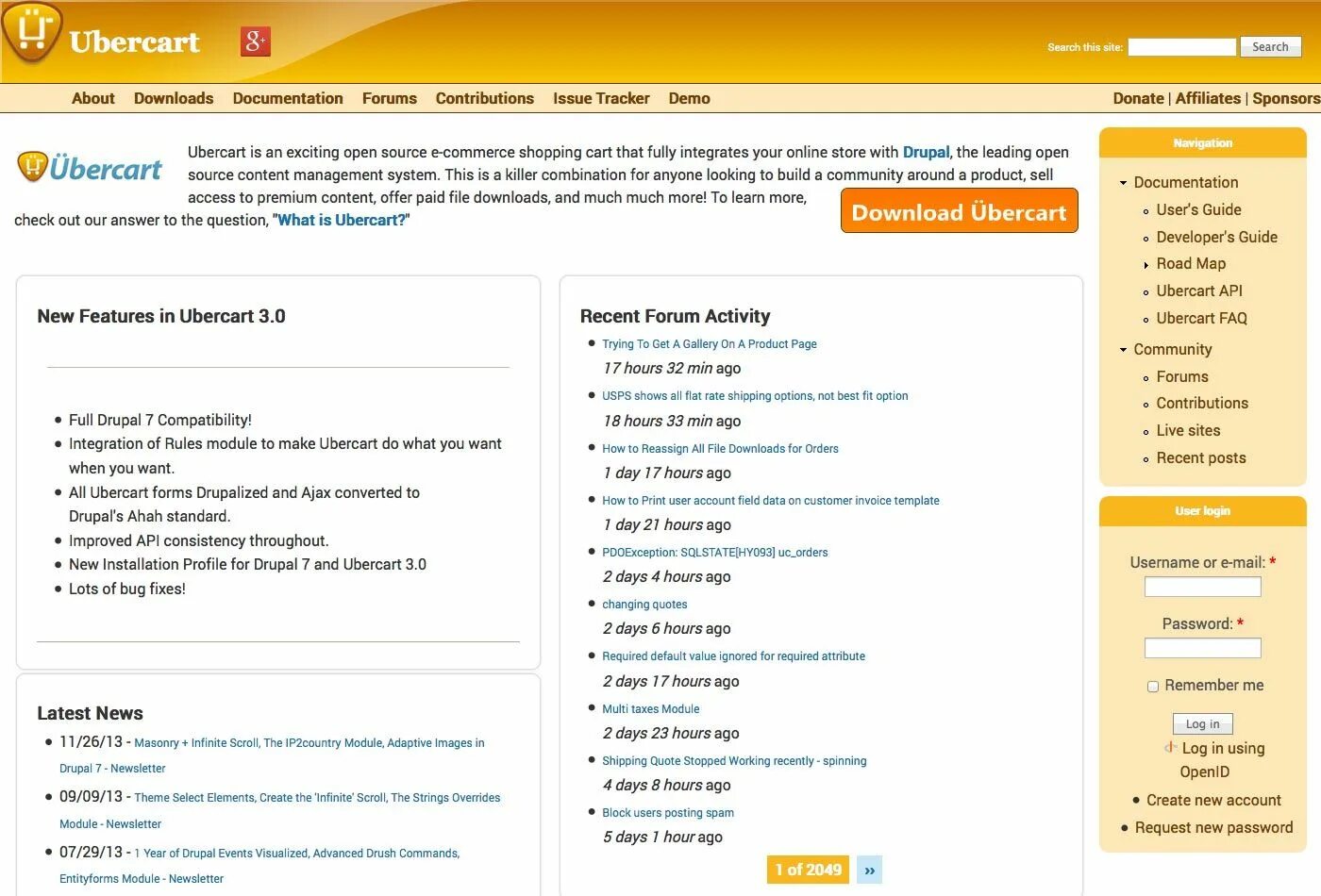Click the Download Übercart button

960,211
